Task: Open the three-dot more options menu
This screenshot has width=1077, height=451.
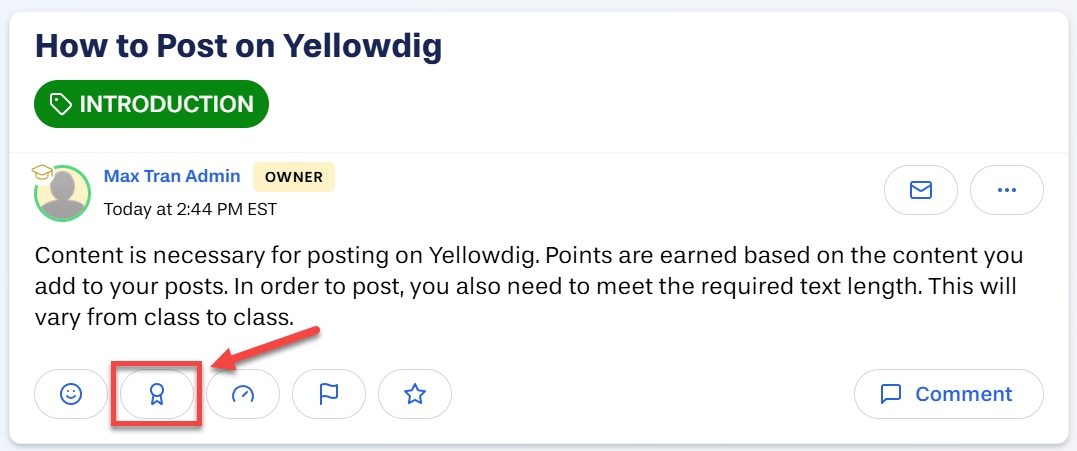Action: click(1006, 190)
